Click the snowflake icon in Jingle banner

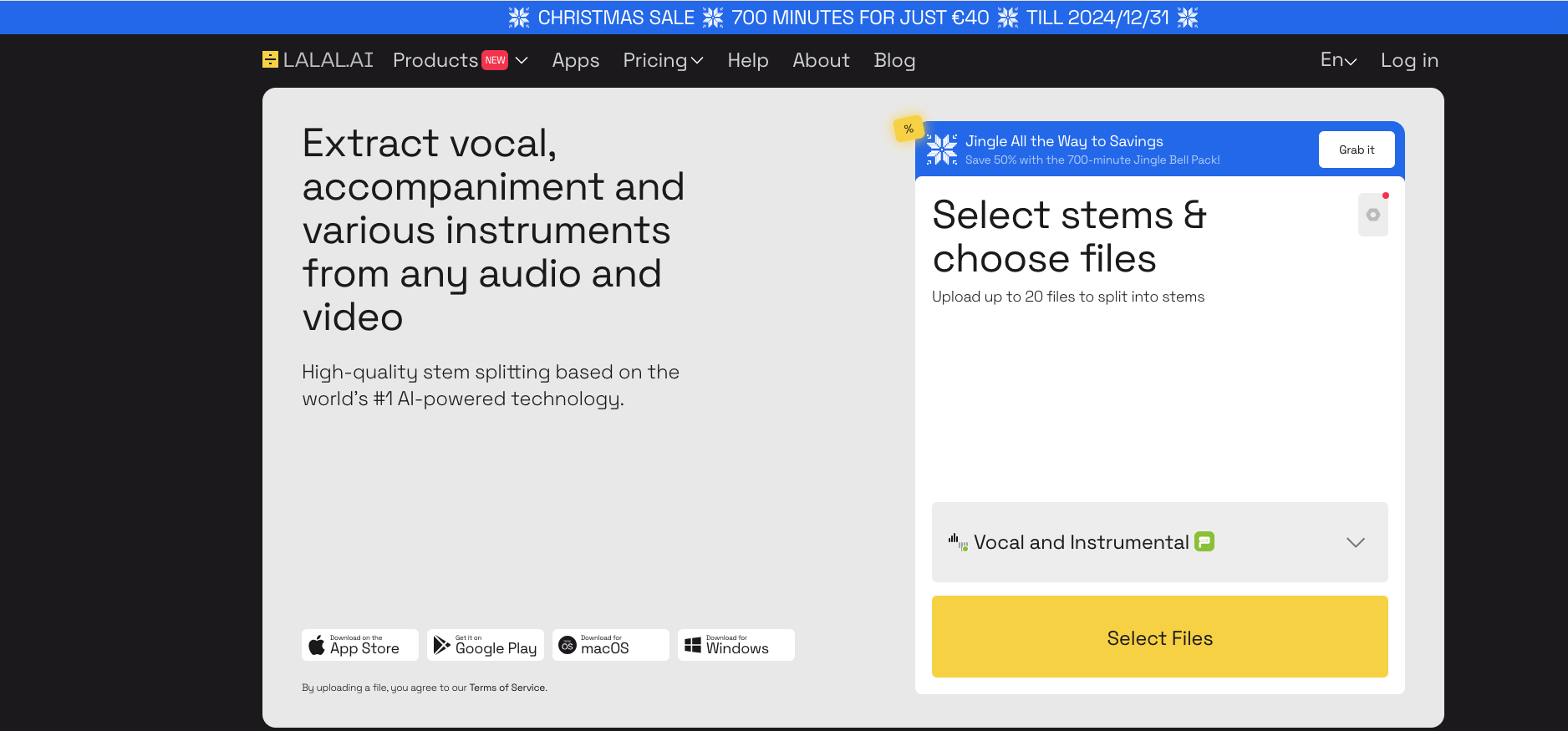pyautogui.click(x=942, y=150)
